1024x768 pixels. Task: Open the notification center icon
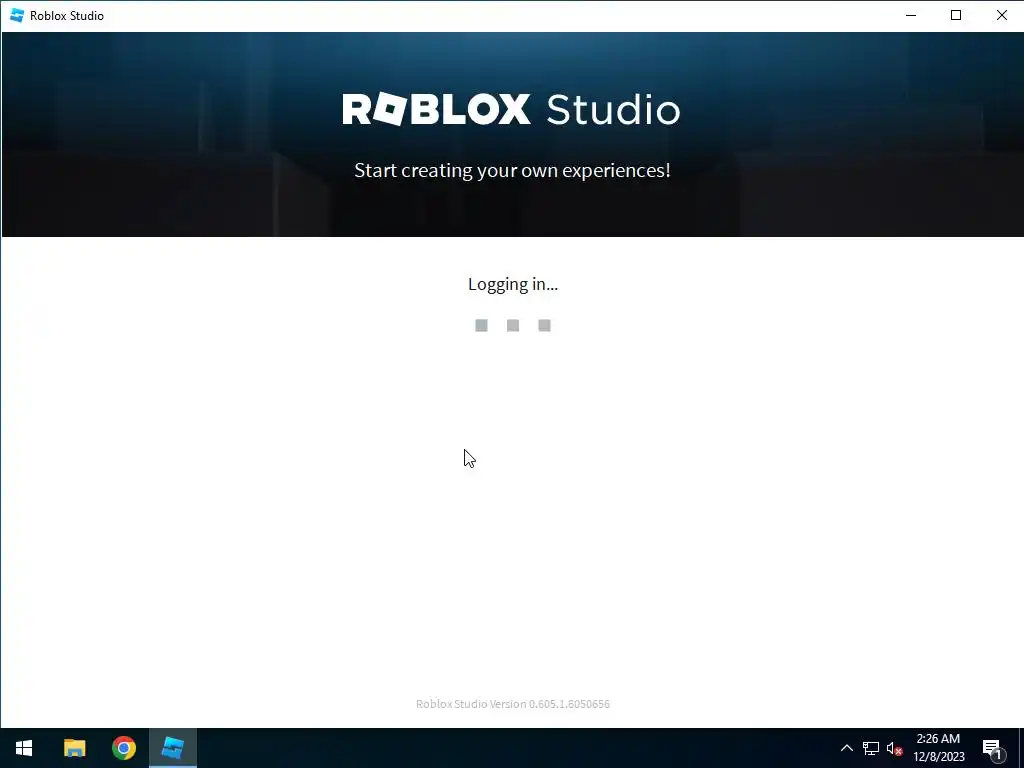tap(993, 749)
